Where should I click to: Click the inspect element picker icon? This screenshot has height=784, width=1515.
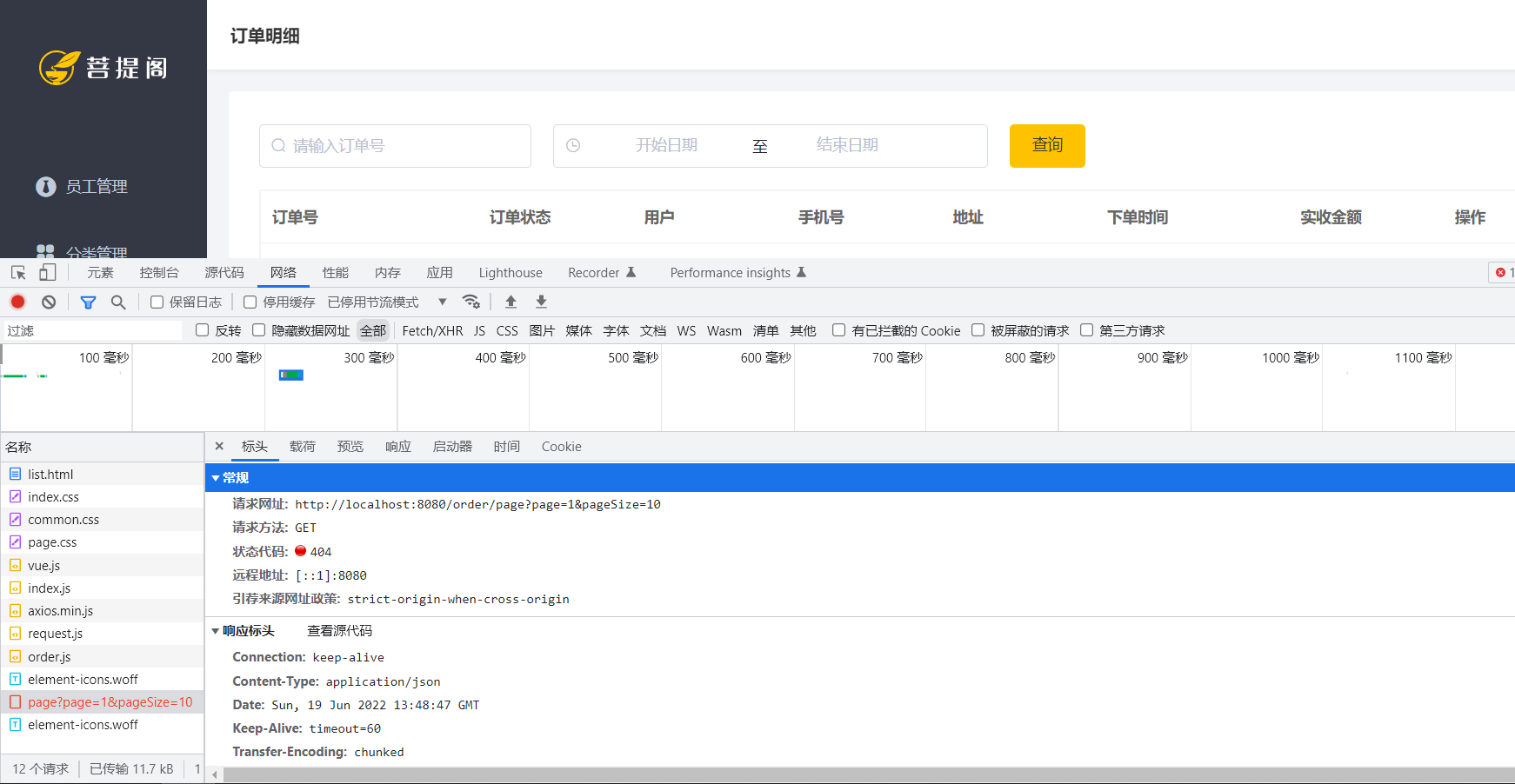pos(18,273)
